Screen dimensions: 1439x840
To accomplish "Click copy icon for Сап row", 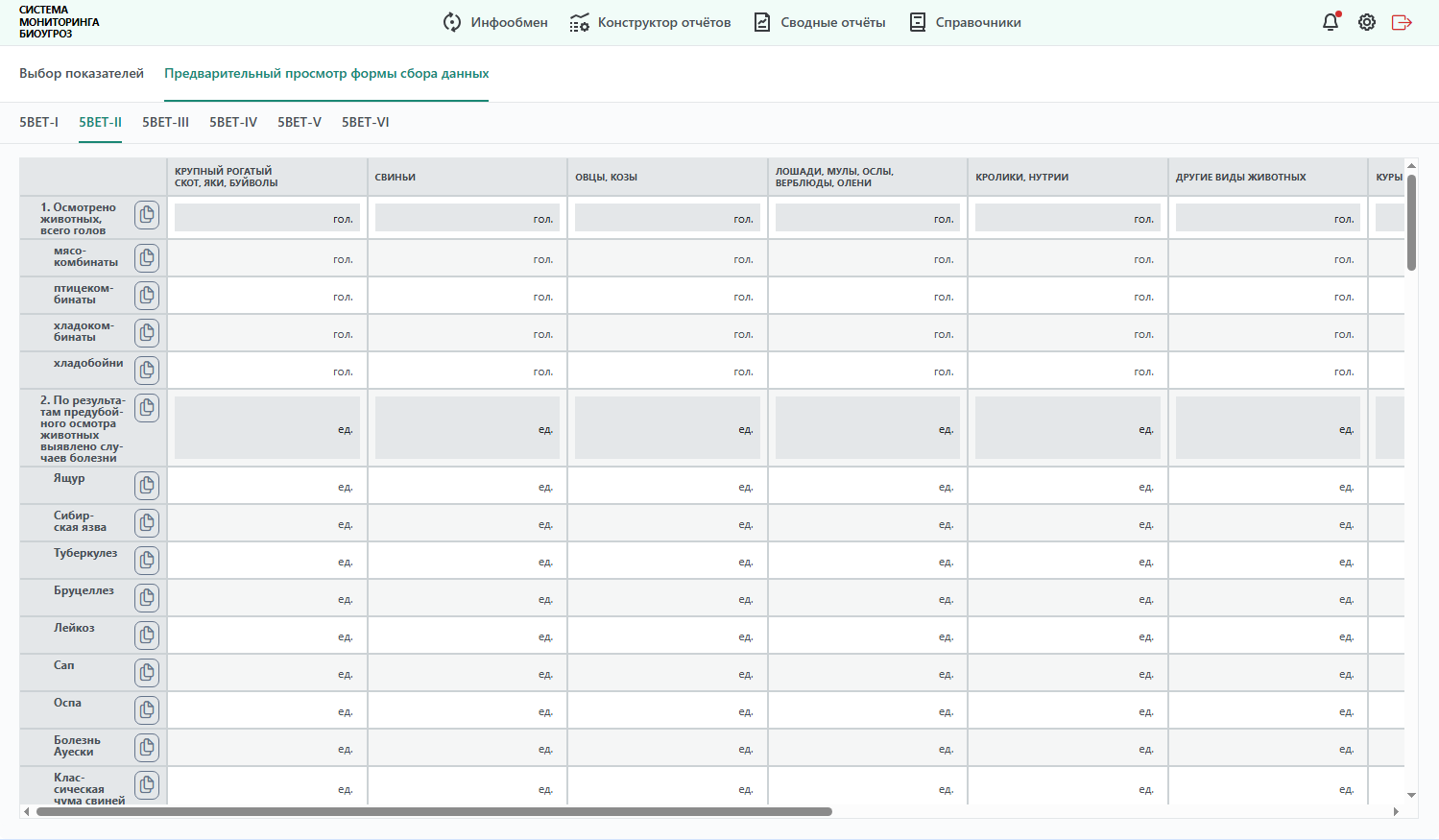I will (147, 673).
